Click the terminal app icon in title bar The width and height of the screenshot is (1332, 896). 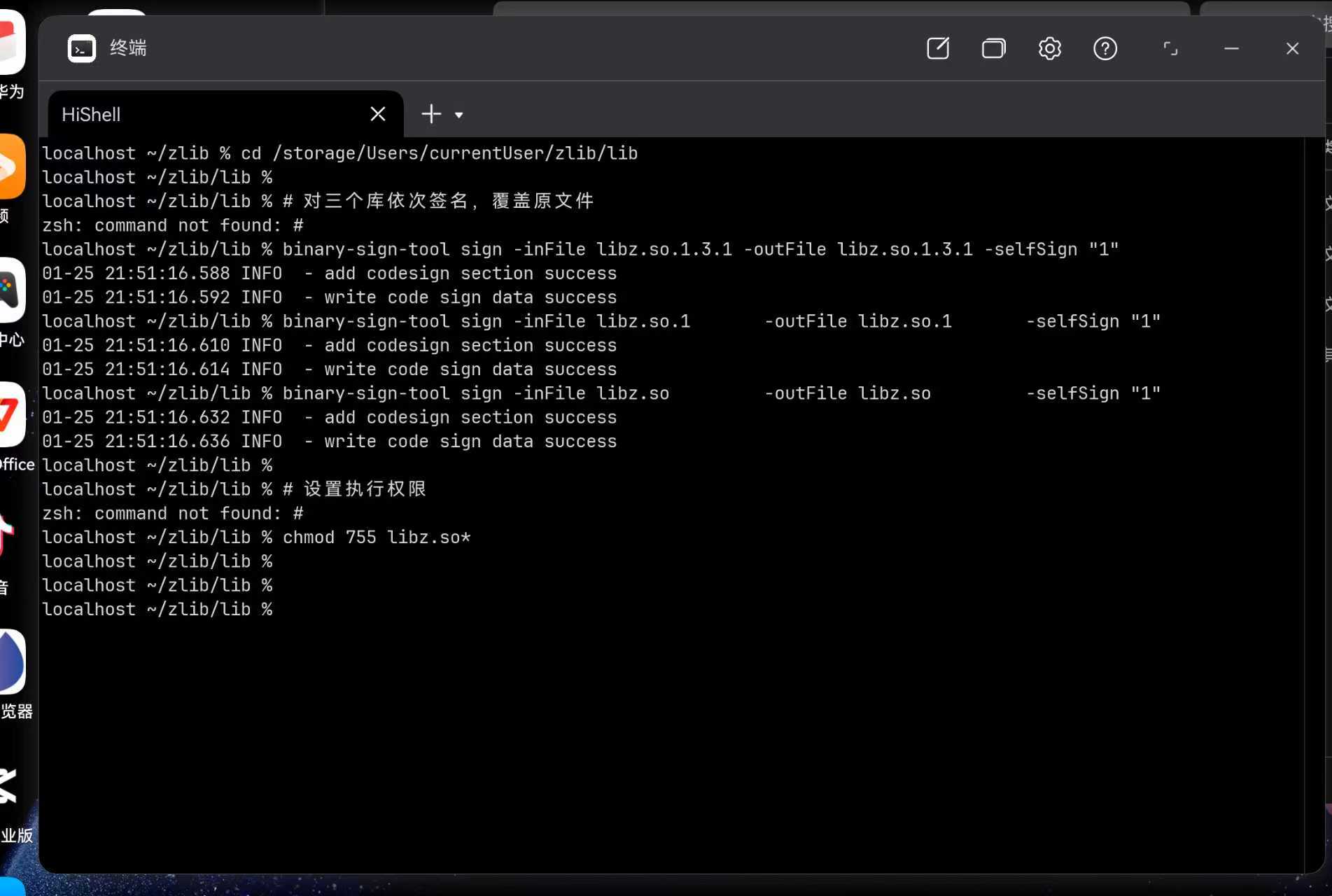click(81, 48)
